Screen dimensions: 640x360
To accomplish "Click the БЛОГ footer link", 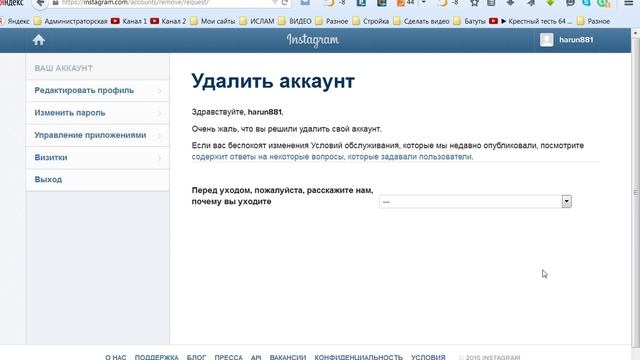I will pyautogui.click(x=196, y=357).
